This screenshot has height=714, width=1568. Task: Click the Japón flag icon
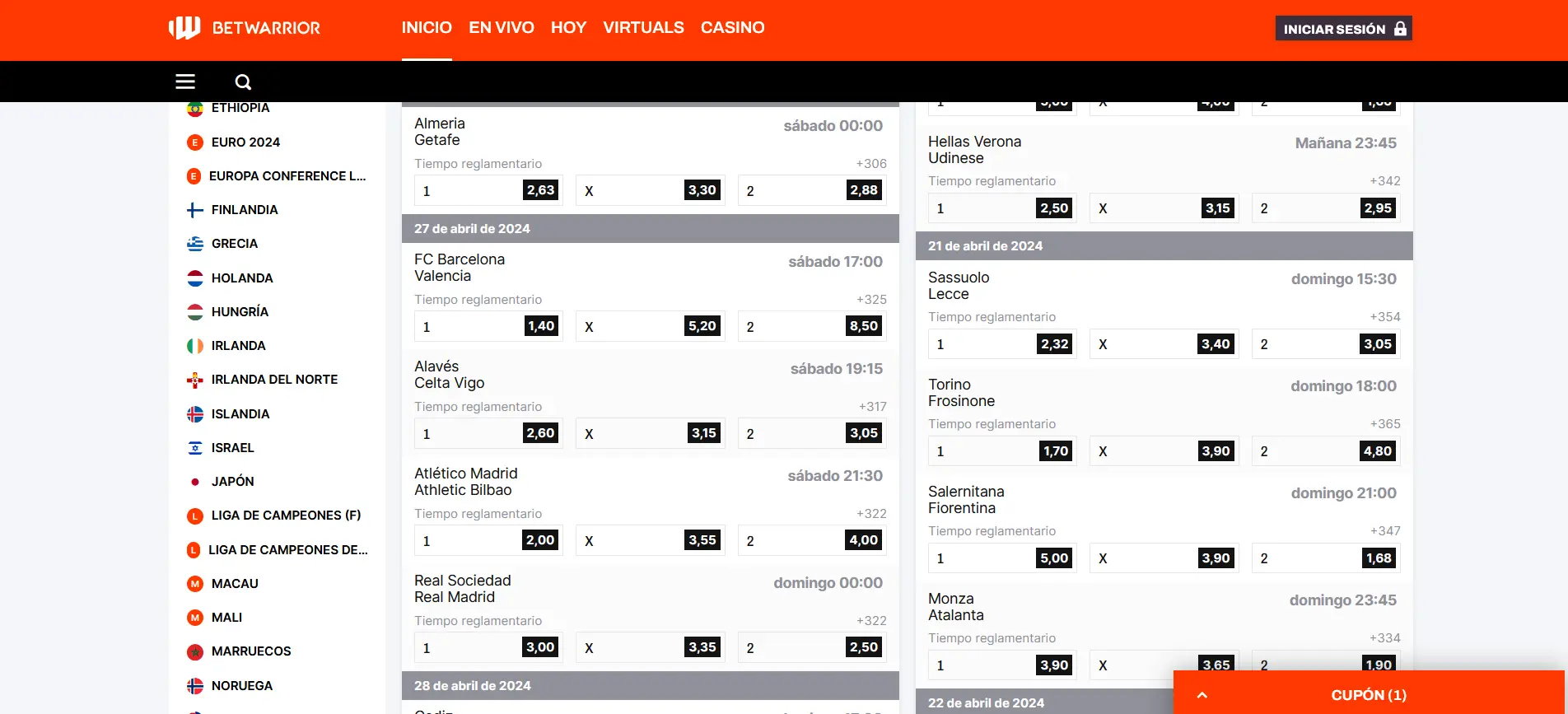195,482
